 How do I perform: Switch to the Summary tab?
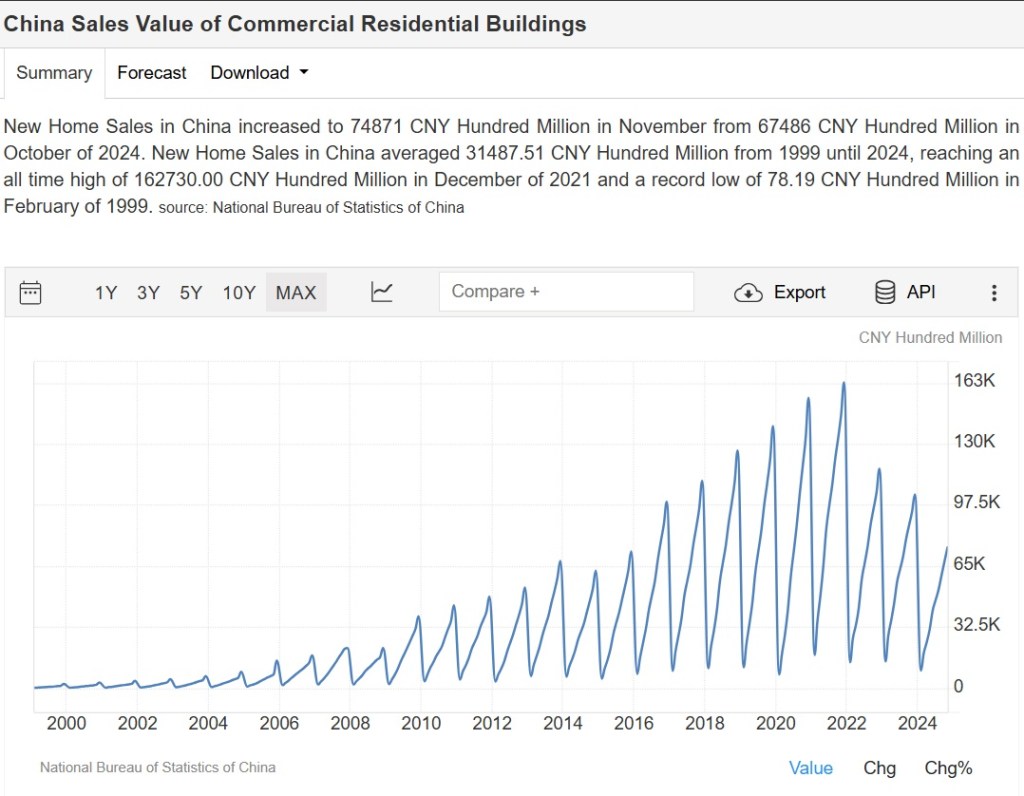pos(54,73)
